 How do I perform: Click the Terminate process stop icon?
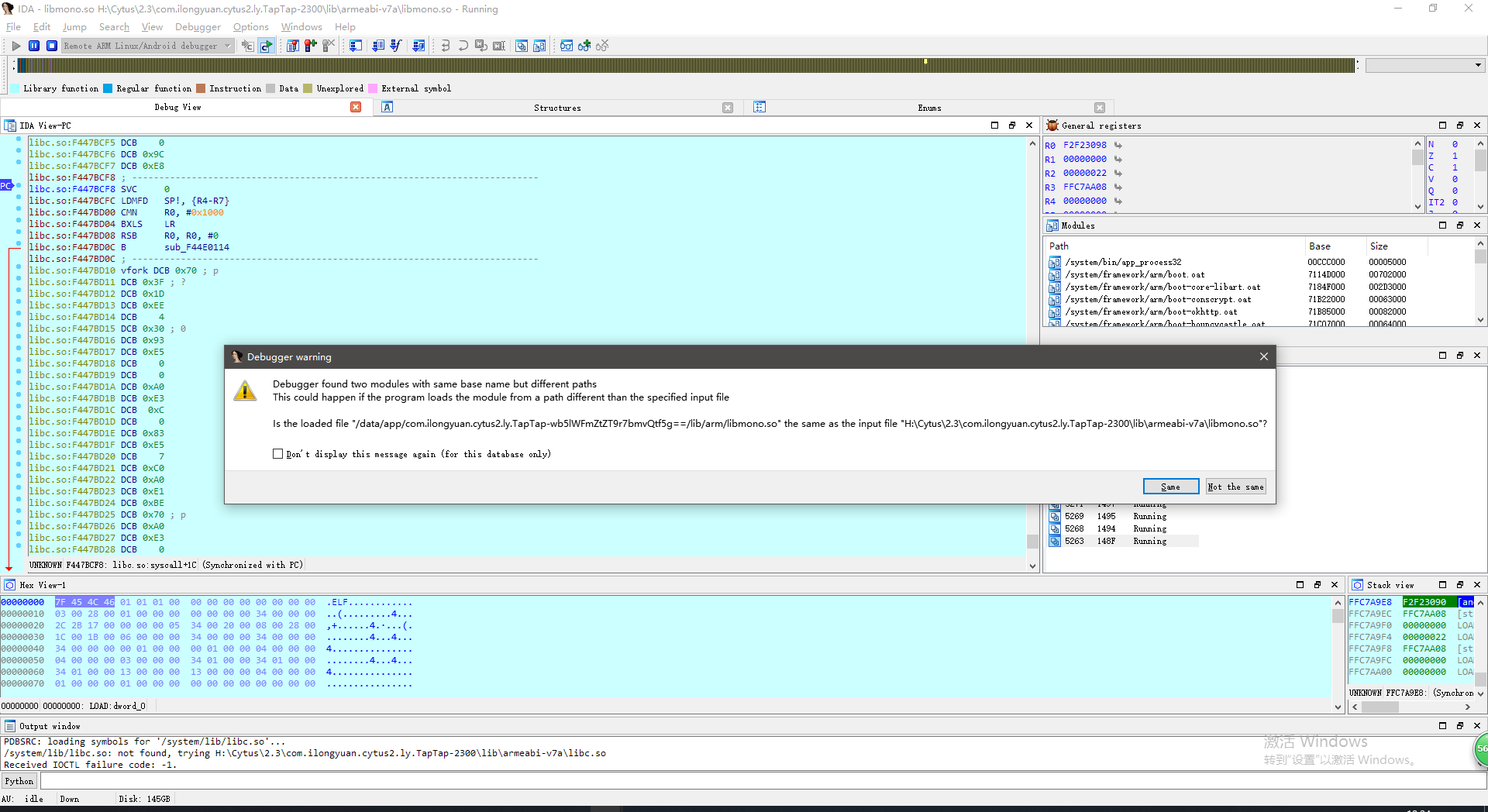[x=52, y=46]
